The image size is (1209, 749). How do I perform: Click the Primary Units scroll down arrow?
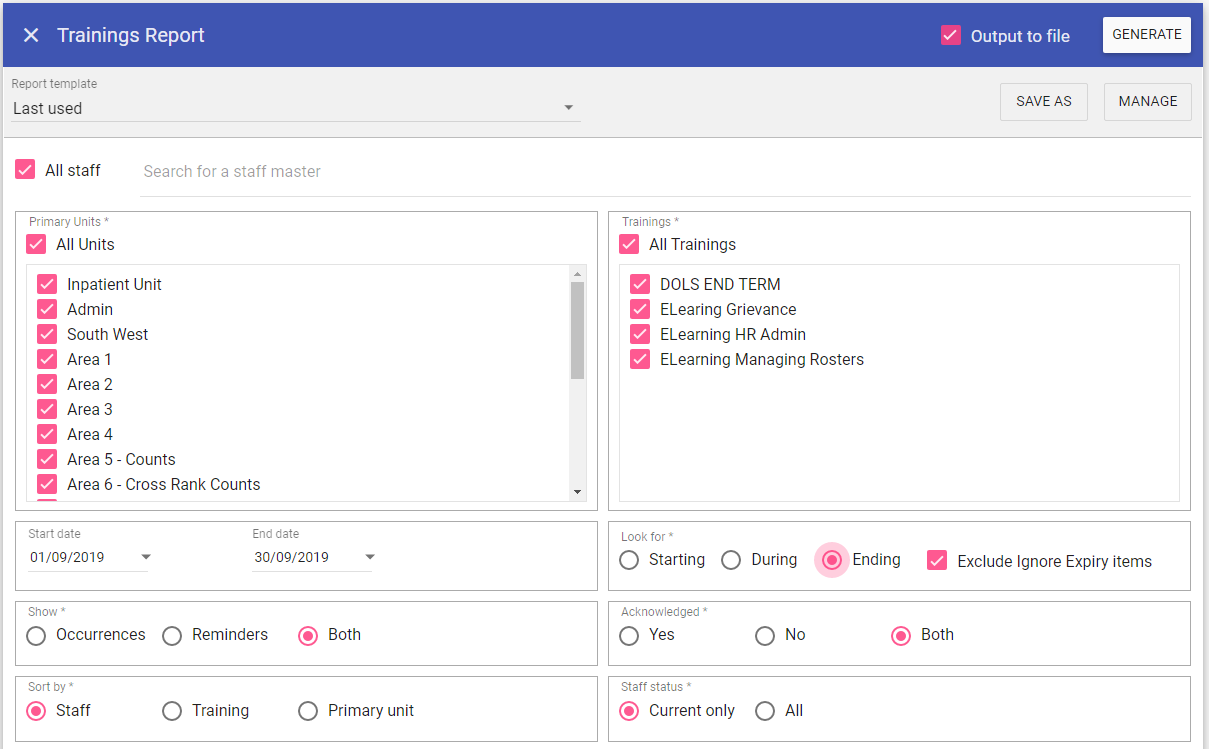click(577, 492)
